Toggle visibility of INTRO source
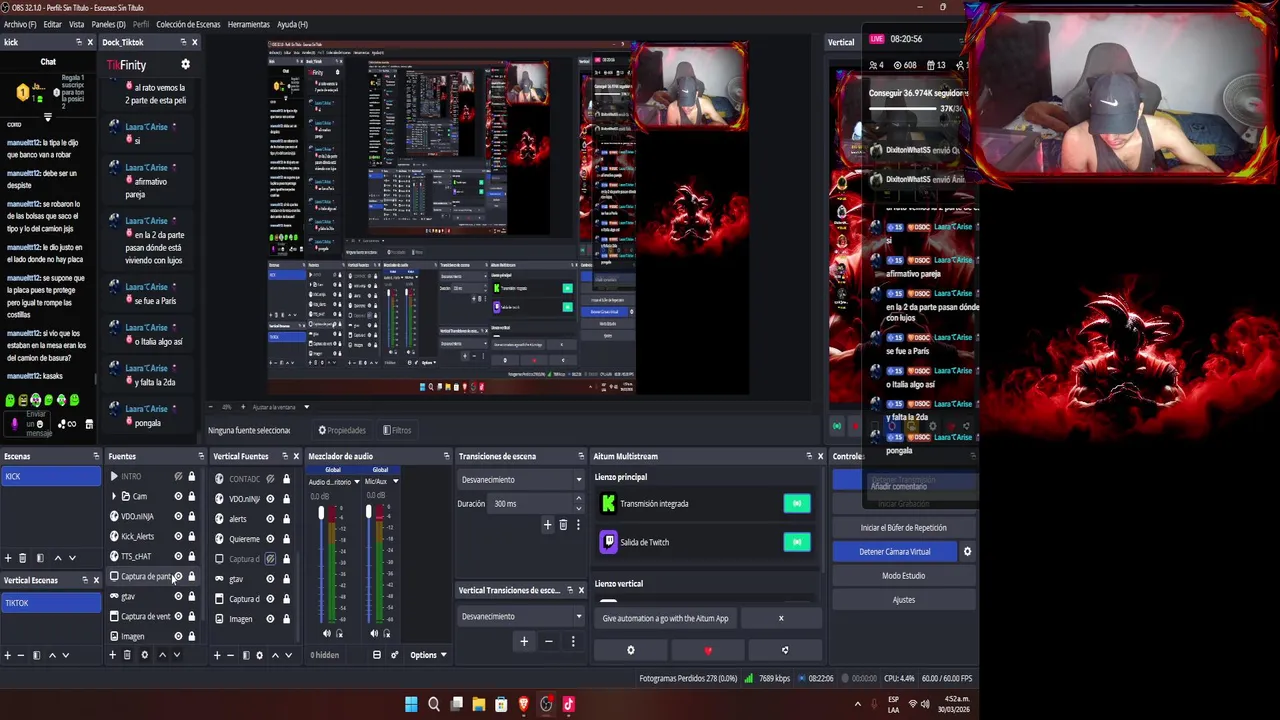The image size is (1280, 720). point(178,477)
